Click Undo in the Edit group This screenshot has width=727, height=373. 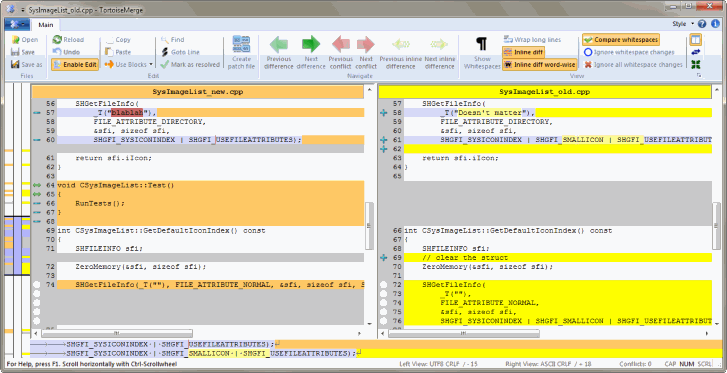(x=66, y=52)
